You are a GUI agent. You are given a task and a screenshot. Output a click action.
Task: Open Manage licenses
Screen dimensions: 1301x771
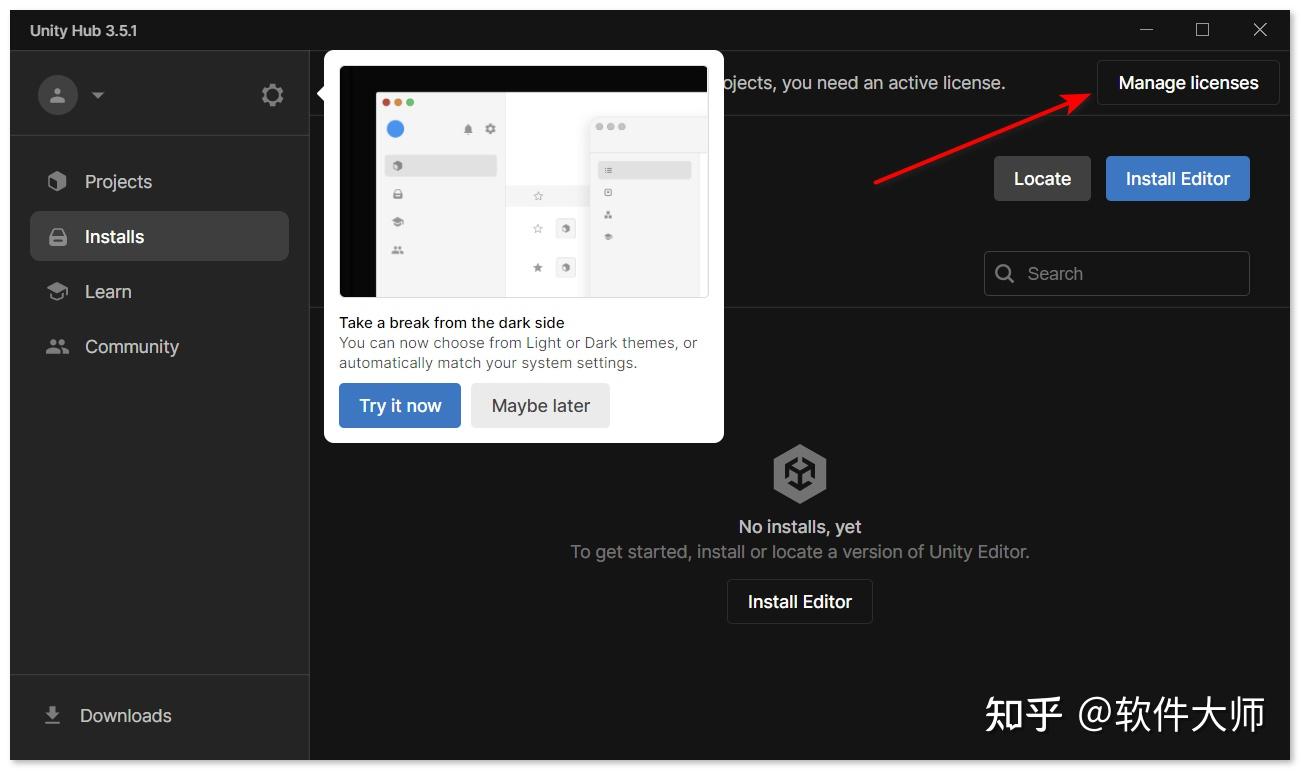(1187, 82)
